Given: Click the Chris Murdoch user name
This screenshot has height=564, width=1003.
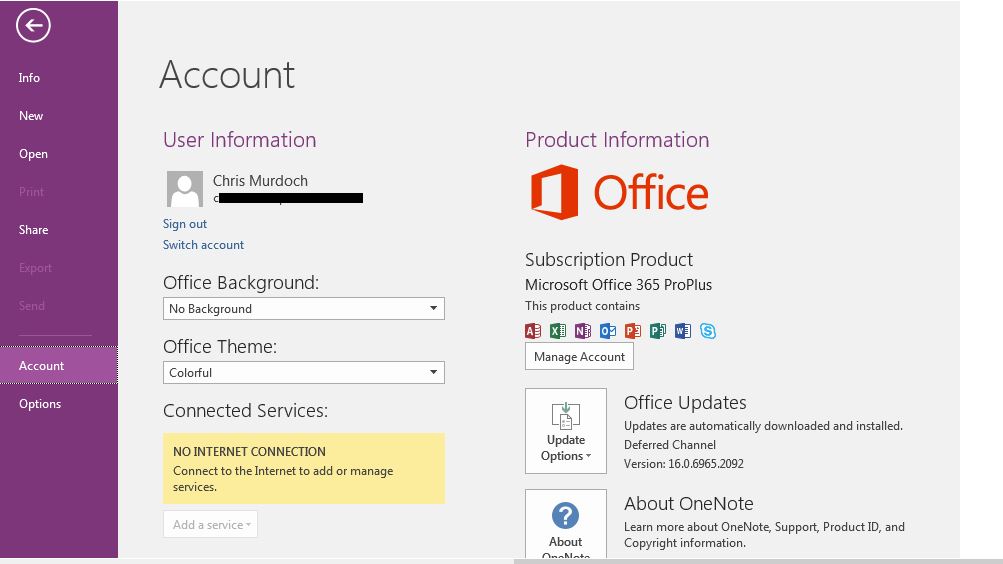Looking at the screenshot, I should [x=260, y=181].
